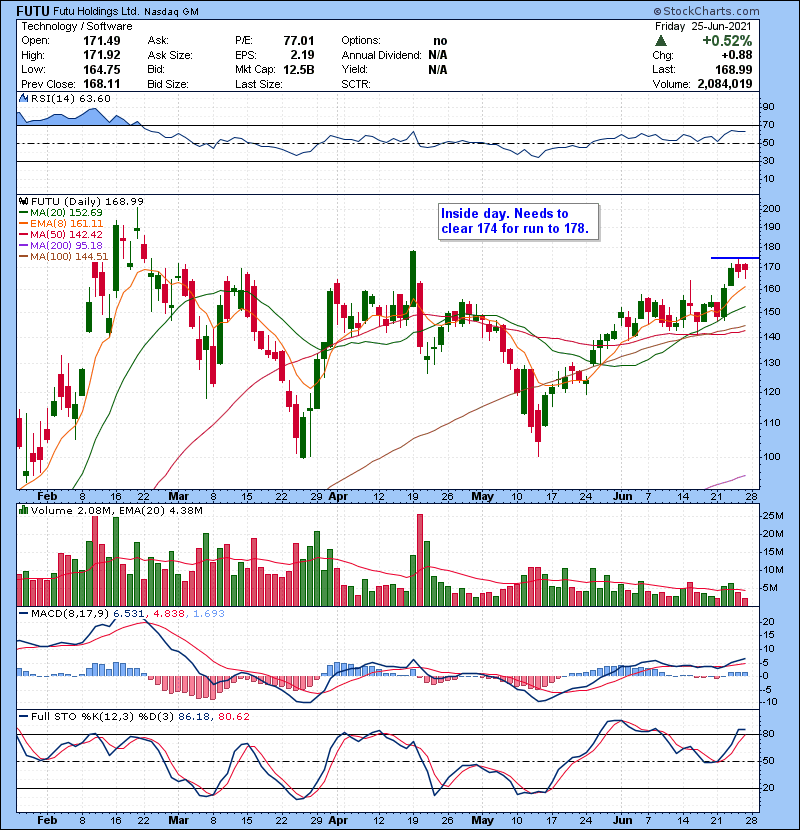Select the Volume value 2,084,019
This screenshot has height=830, width=800.
[725, 84]
